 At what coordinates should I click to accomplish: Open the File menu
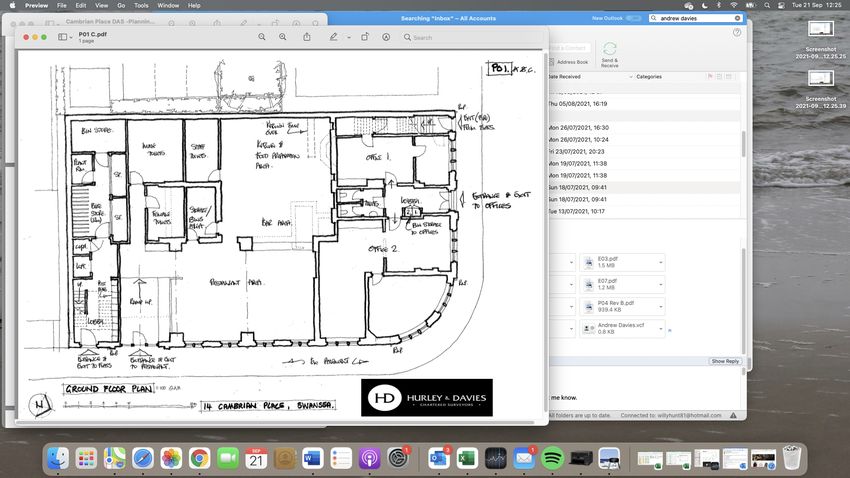tap(62, 5)
